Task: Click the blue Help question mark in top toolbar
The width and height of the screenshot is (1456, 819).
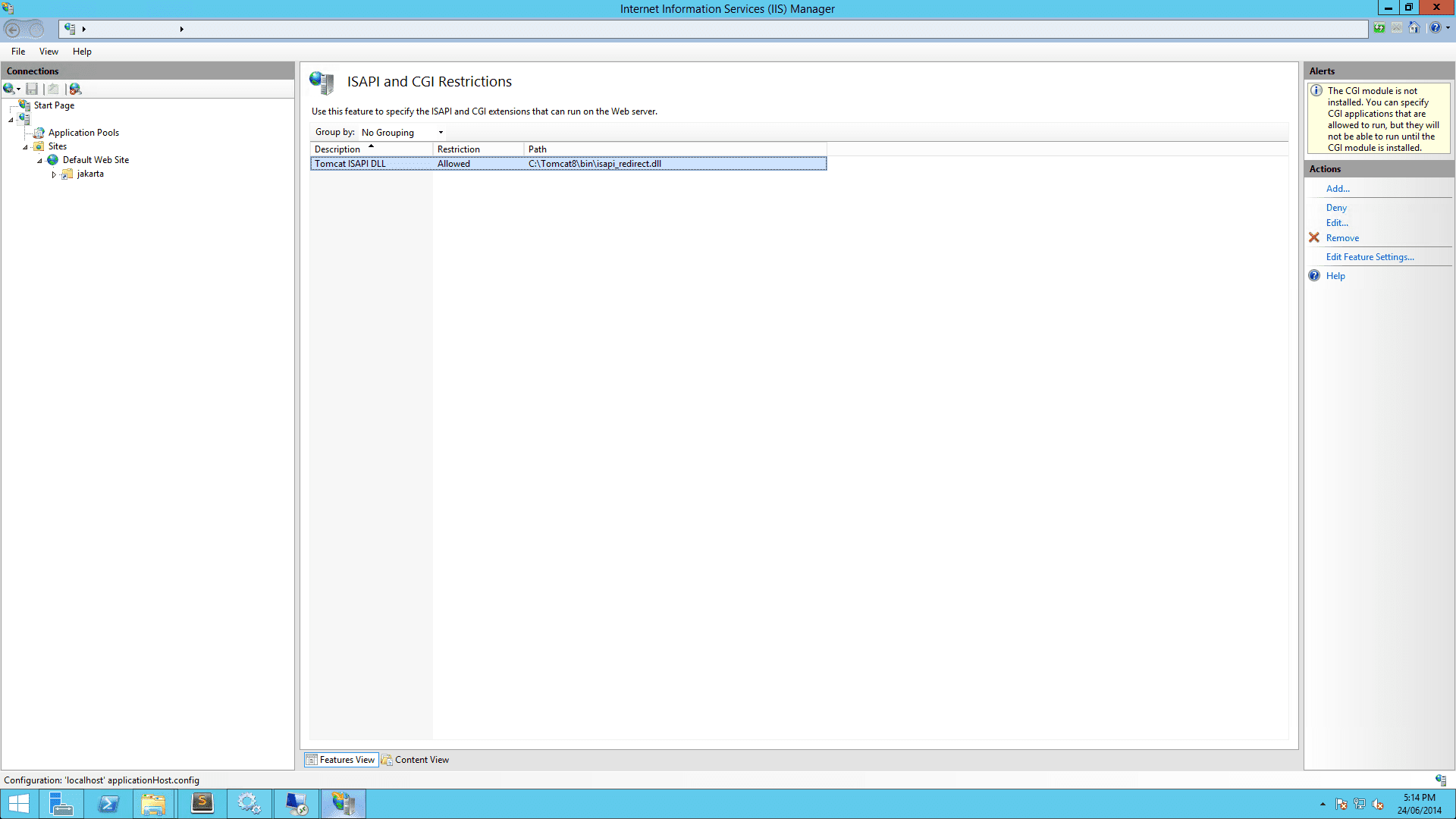Action: point(1435,28)
